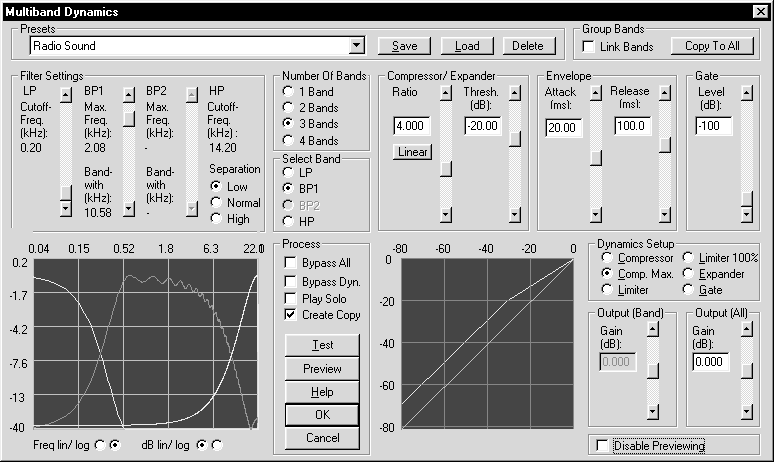774x462 pixels.
Task: Choose the HP band radio button
Action: [290, 221]
